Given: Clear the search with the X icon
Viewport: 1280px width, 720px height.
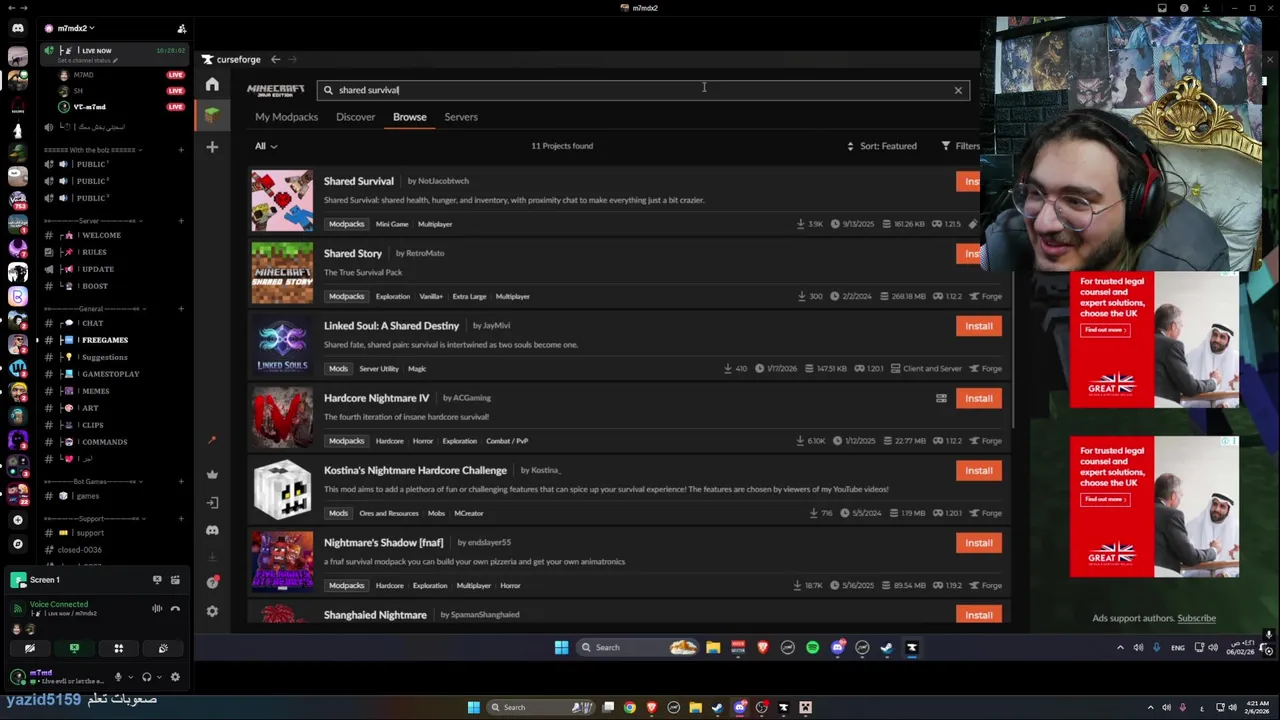Looking at the screenshot, I should [958, 90].
